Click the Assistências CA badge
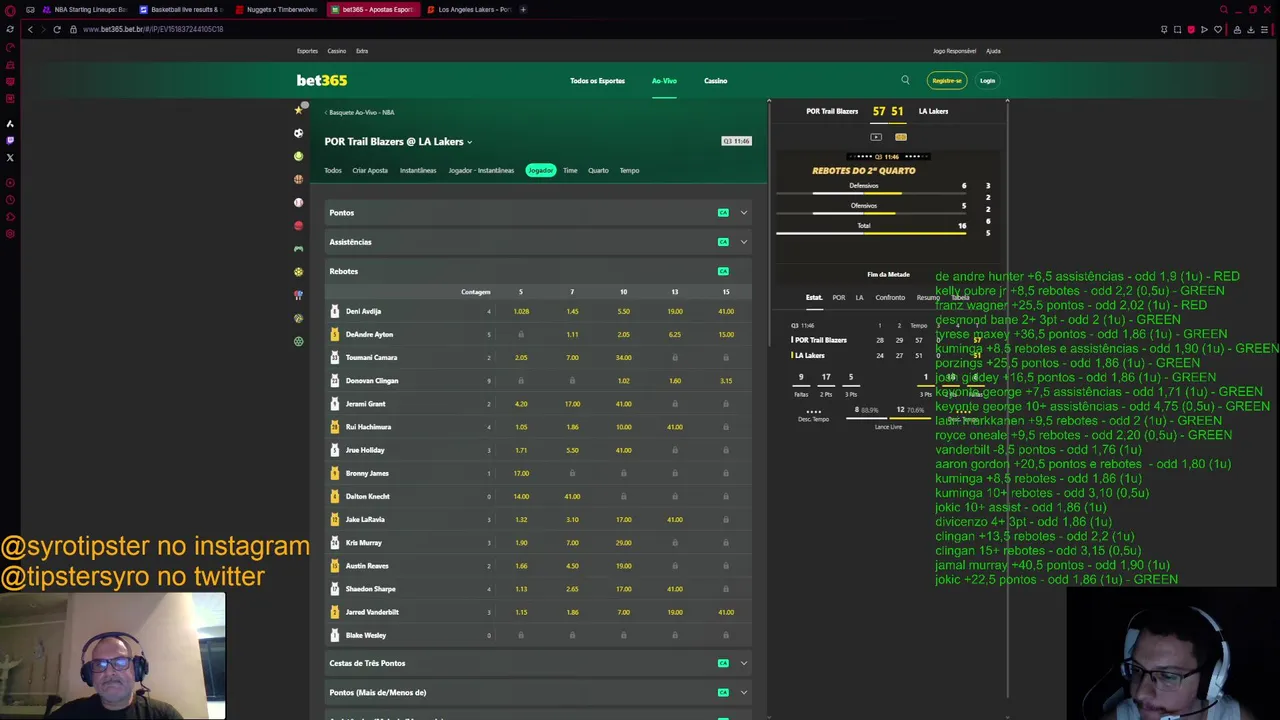Viewport: 1280px width, 720px height. pos(723,242)
